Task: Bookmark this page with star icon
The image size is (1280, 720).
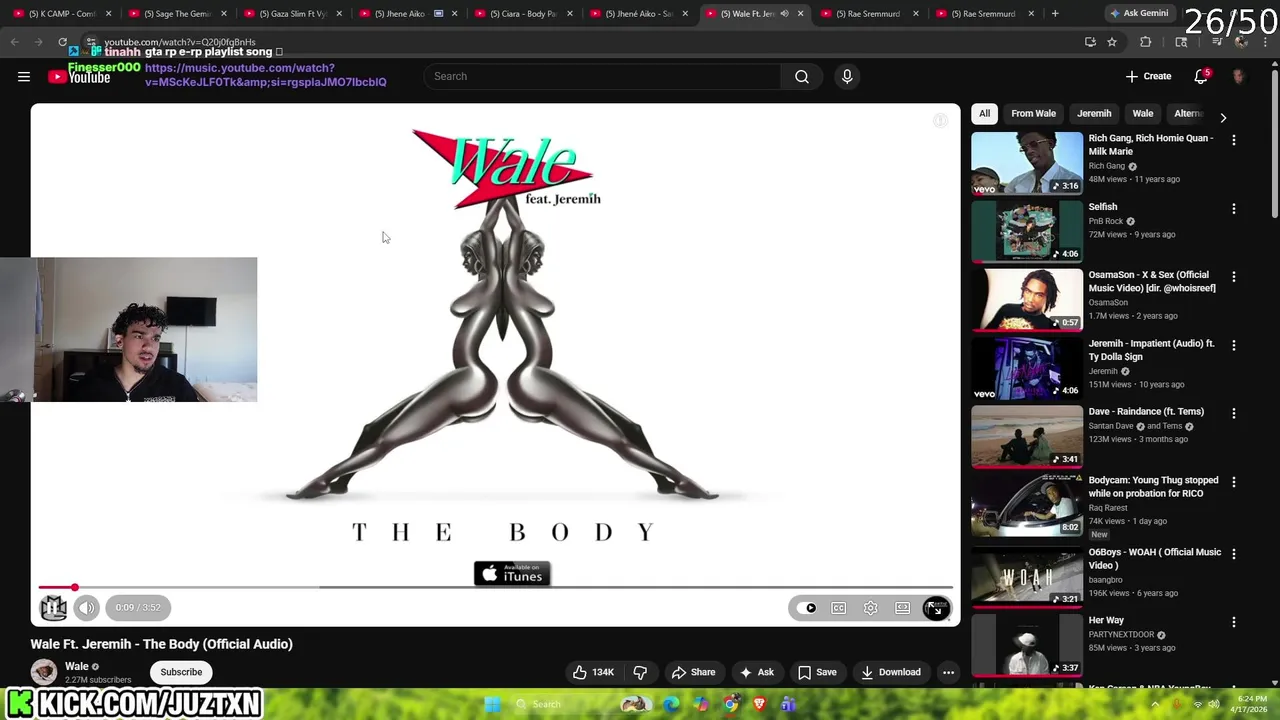Action: coord(1112,42)
